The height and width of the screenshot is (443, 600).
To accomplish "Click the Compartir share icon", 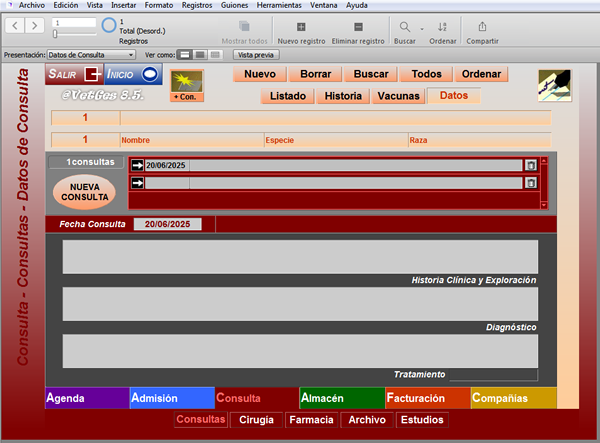I will [x=482, y=26].
